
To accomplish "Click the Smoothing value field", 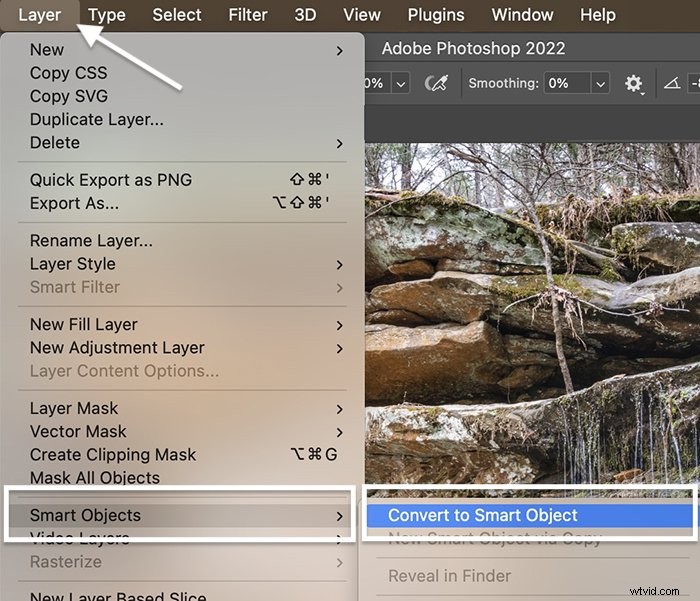I will tap(567, 83).
